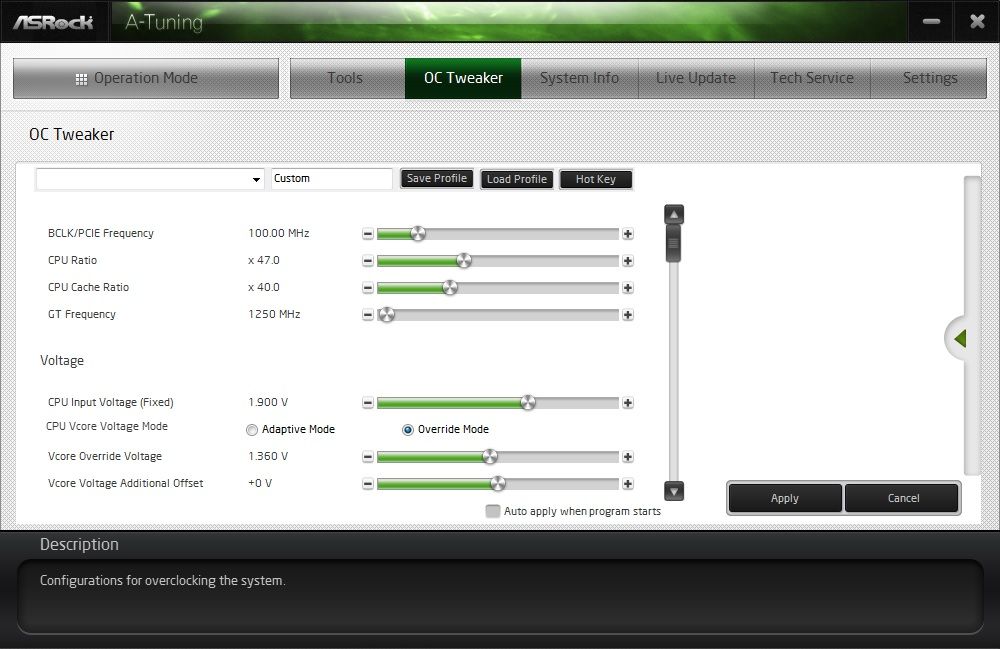Image resolution: width=1000 pixels, height=649 pixels.
Task: Raise GT Frequency using plus icon
Action: pos(628,315)
